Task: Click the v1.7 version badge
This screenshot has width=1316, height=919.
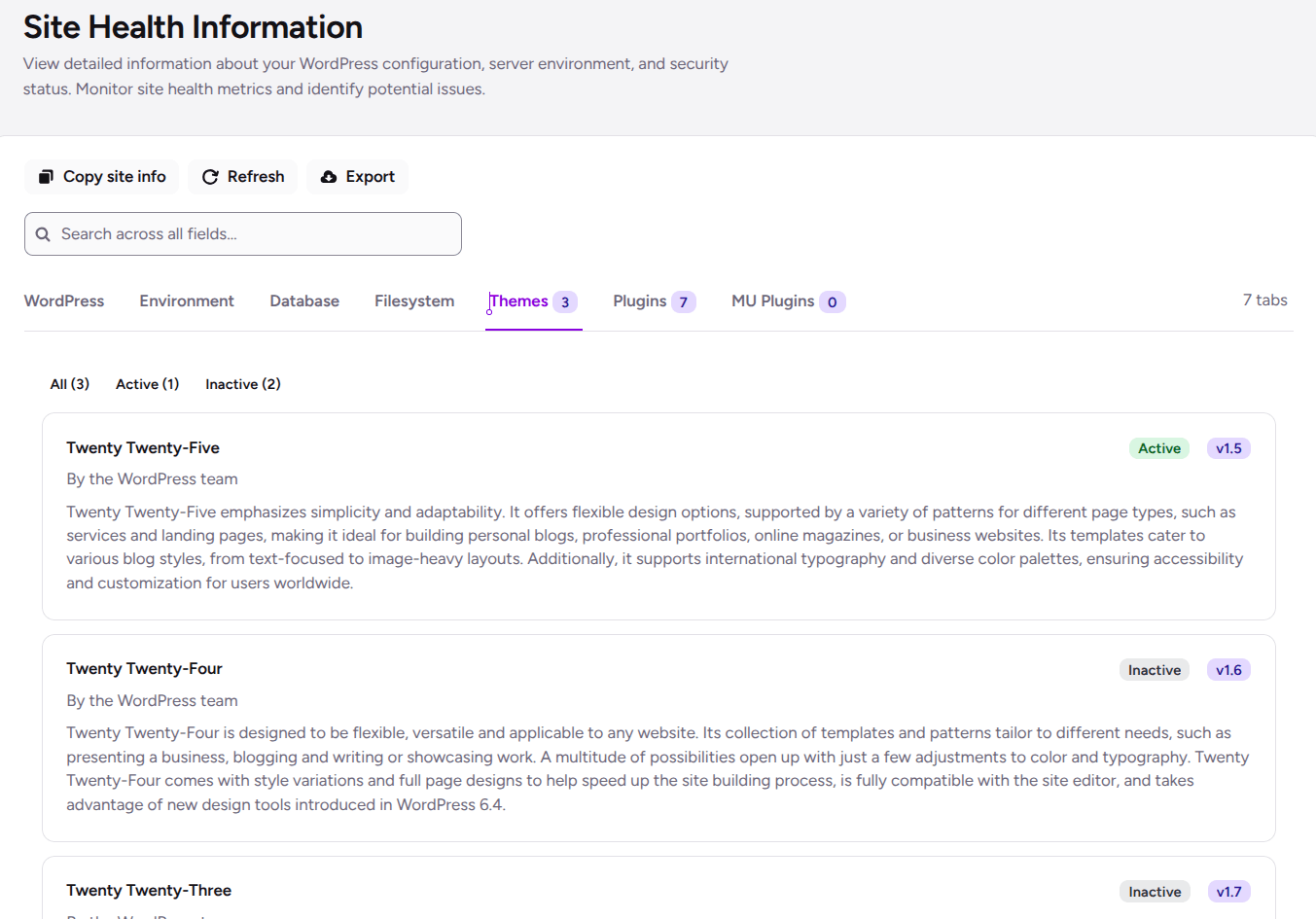Action: point(1229,892)
